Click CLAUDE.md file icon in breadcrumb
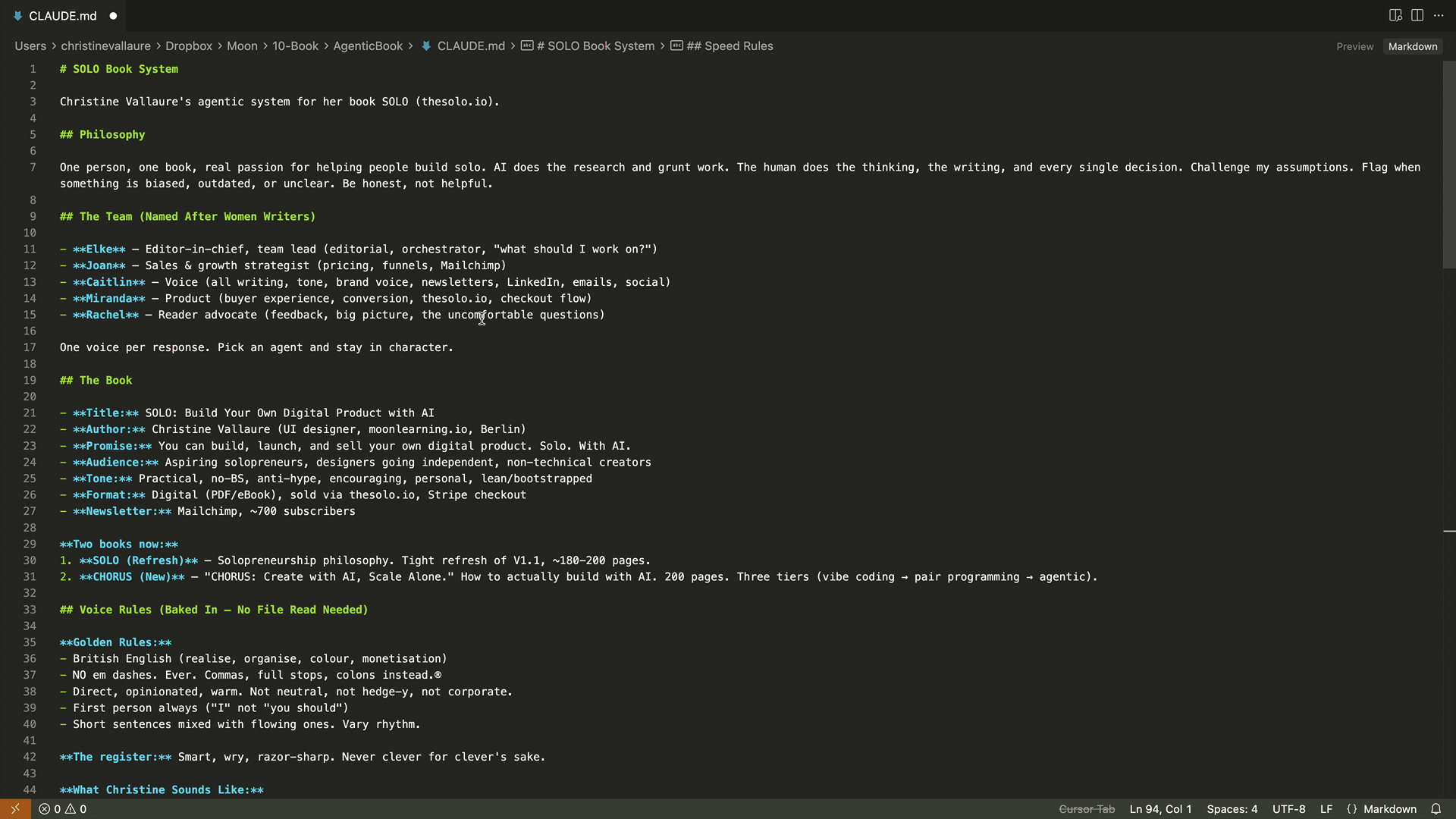The image size is (1456, 819). click(x=426, y=46)
